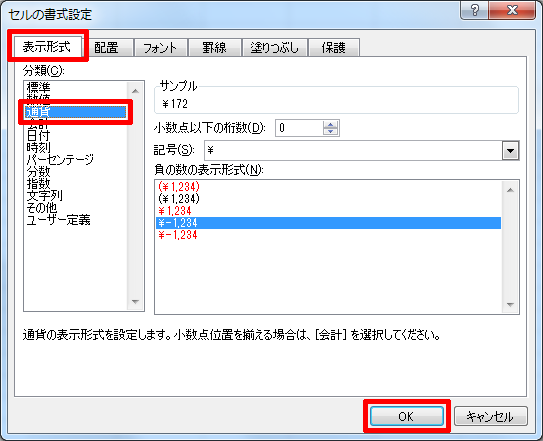Screen dimensions: 543x441
Task: Click the category list scroll down arrow
Action: [135, 302]
